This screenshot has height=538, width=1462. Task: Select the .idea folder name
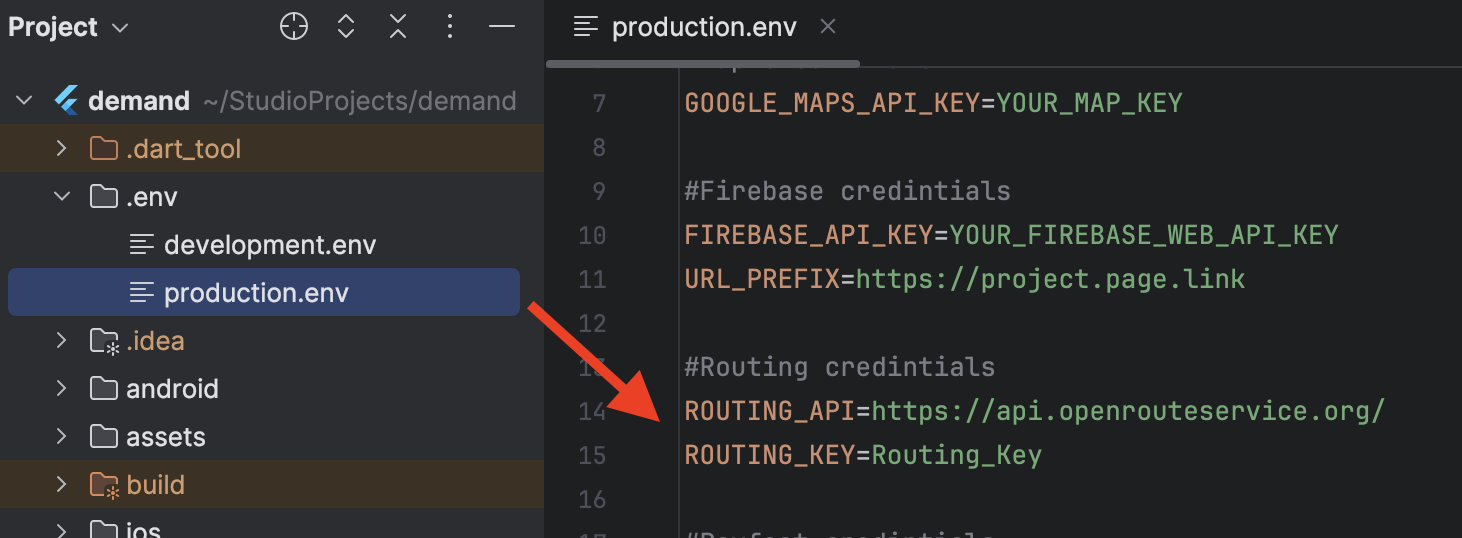click(155, 341)
